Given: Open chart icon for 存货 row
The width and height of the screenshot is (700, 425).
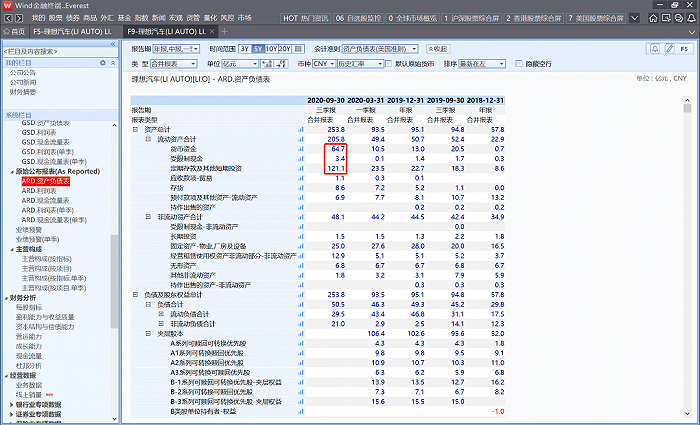Looking at the screenshot, I should pos(300,188).
